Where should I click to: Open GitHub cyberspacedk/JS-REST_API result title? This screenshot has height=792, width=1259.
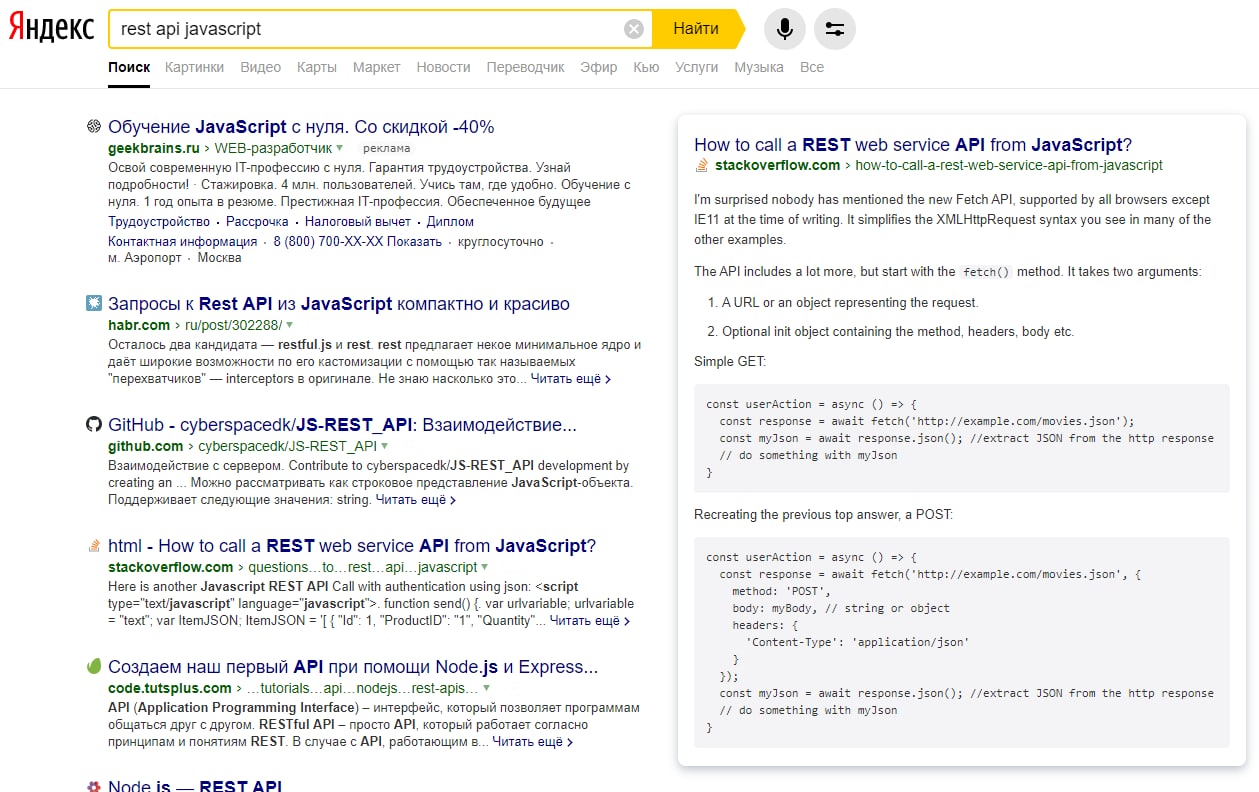(x=343, y=425)
